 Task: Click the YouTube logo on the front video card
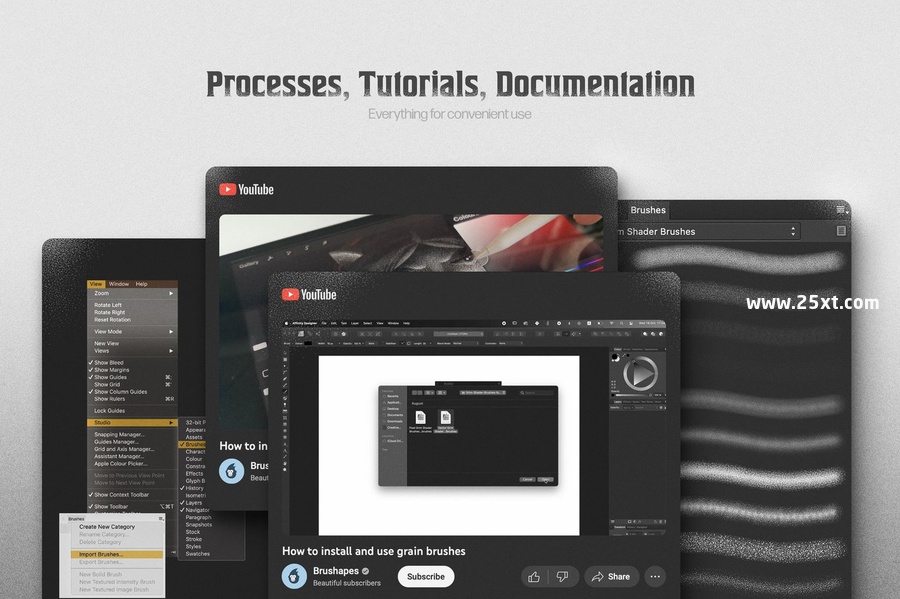coord(309,294)
